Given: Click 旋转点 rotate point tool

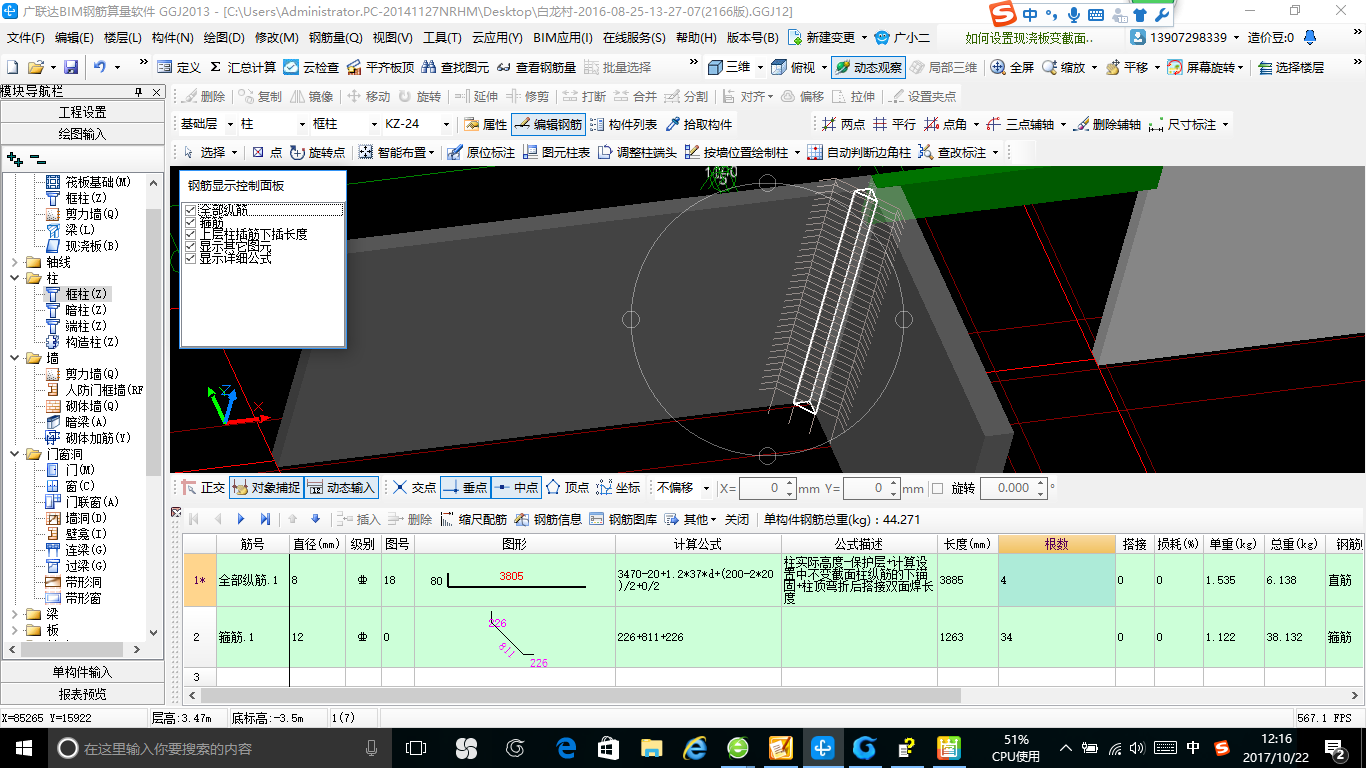Looking at the screenshot, I should coord(317,153).
